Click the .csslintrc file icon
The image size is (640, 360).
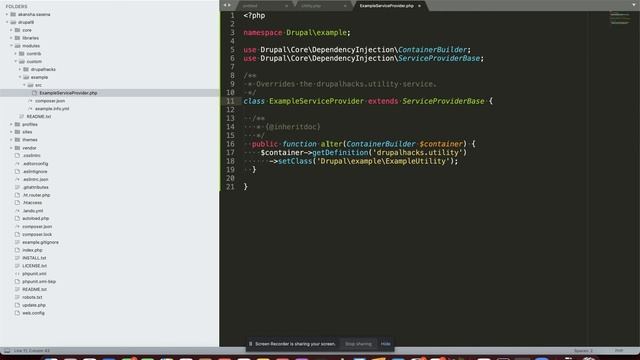click(x=17, y=156)
